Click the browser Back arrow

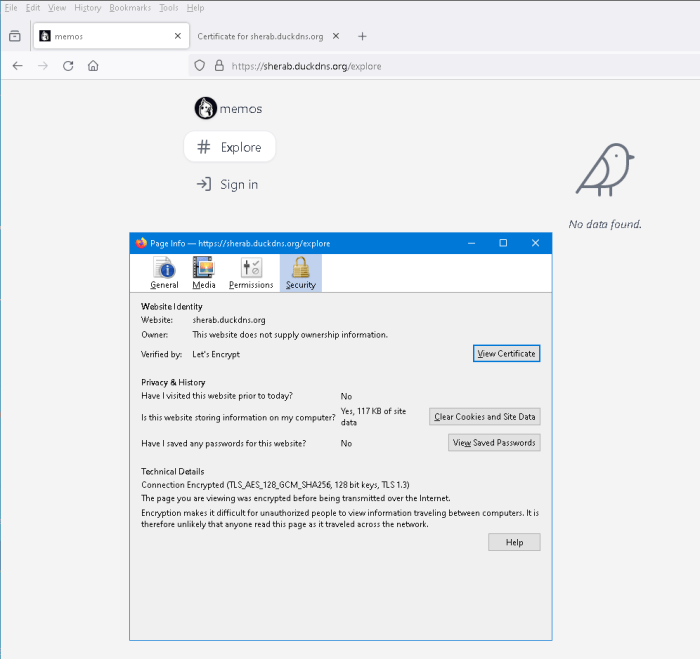click(x=17, y=66)
